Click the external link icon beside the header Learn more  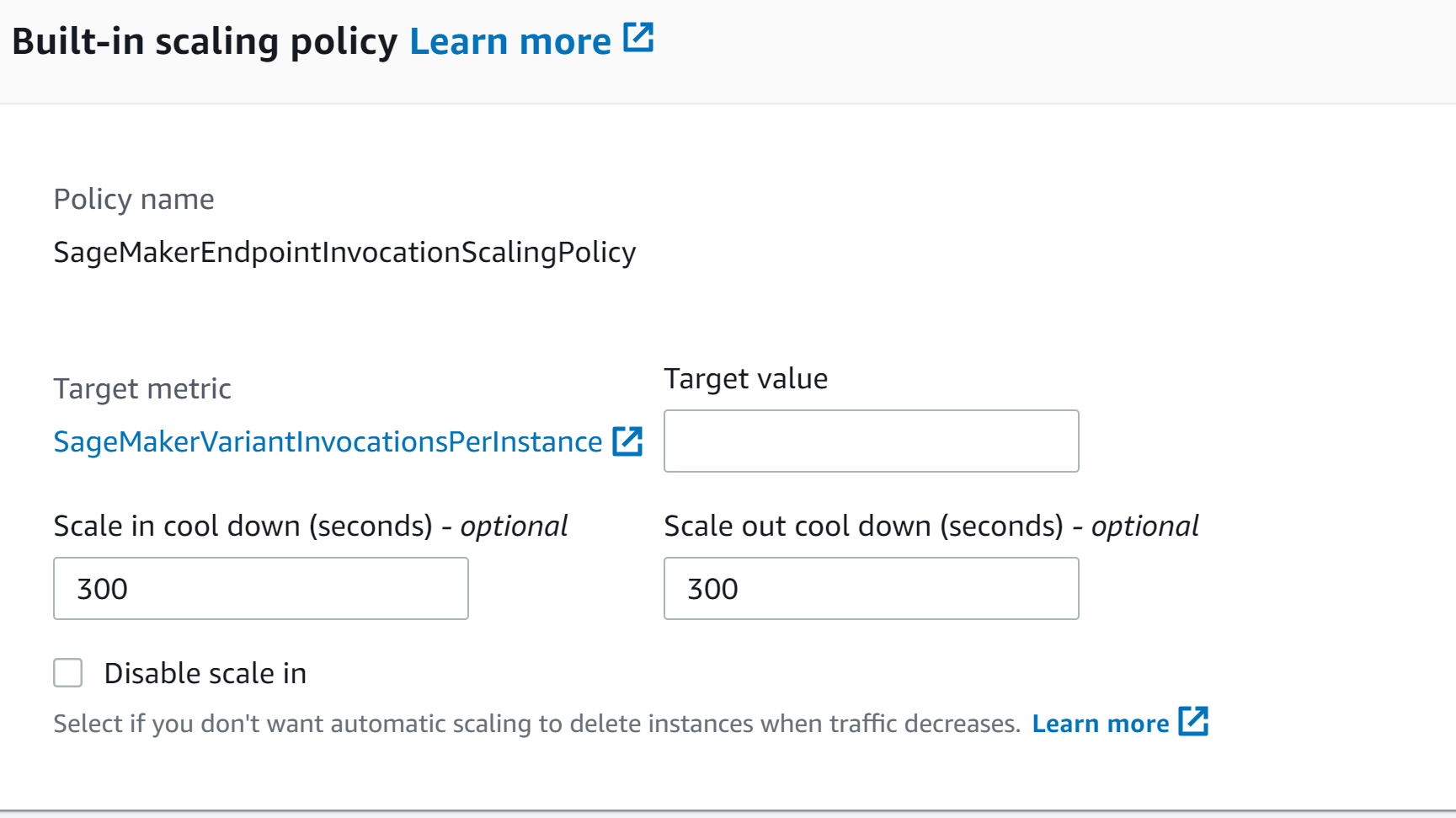click(x=639, y=37)
